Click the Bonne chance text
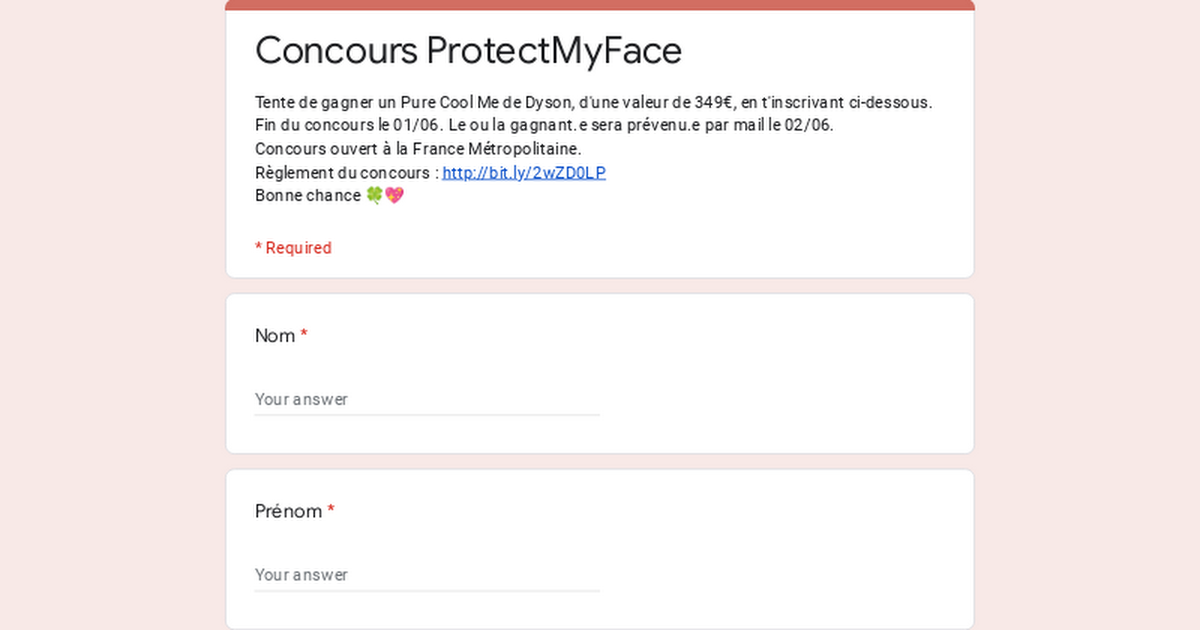This screenshot has width=1200, height=630. tap(308, 195)
